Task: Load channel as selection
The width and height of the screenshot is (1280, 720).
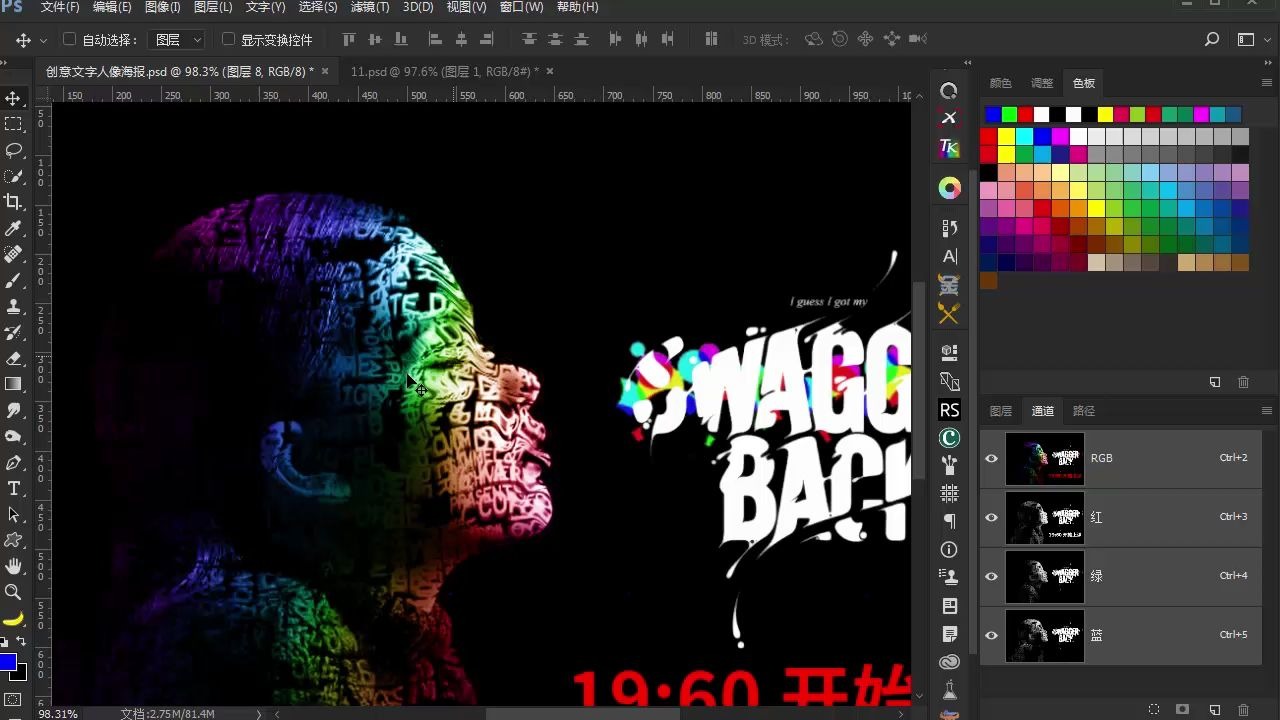Action: tap(1153, 709)
